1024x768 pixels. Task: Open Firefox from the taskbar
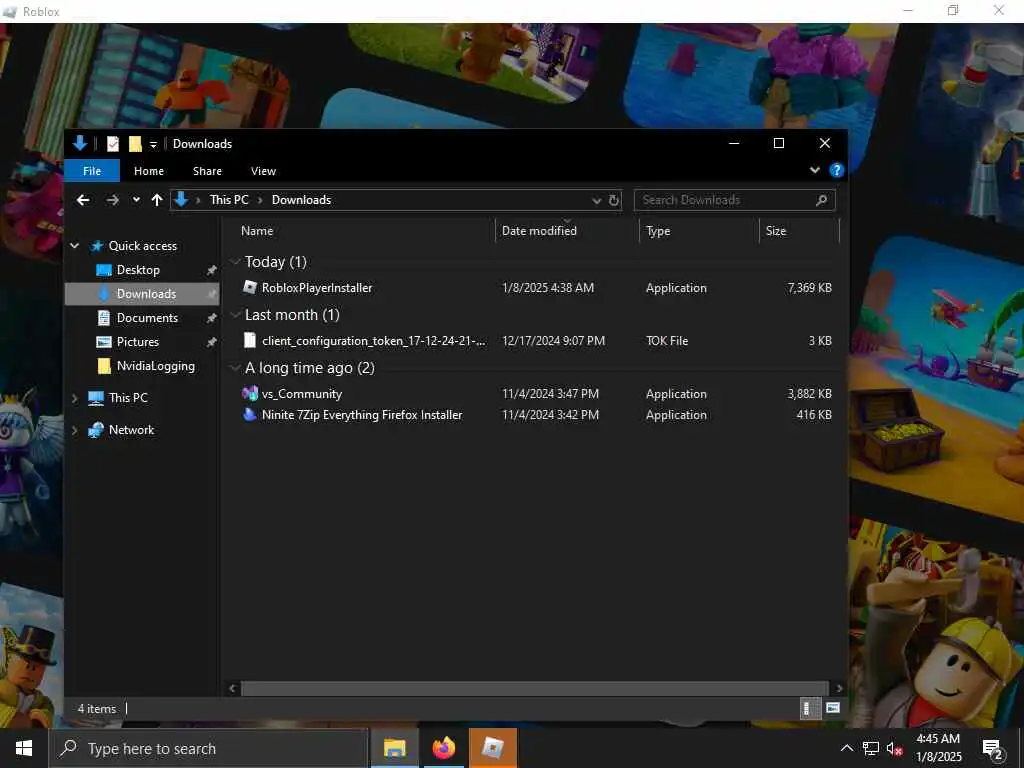click(x=443, y=748)
